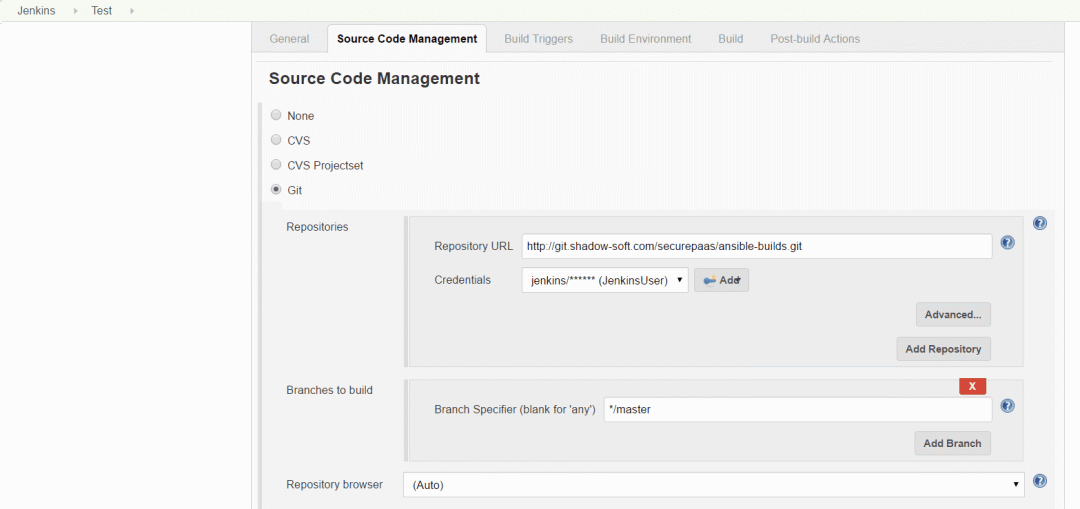
Task: Select the Git radio button
Action: click(276, 189)
